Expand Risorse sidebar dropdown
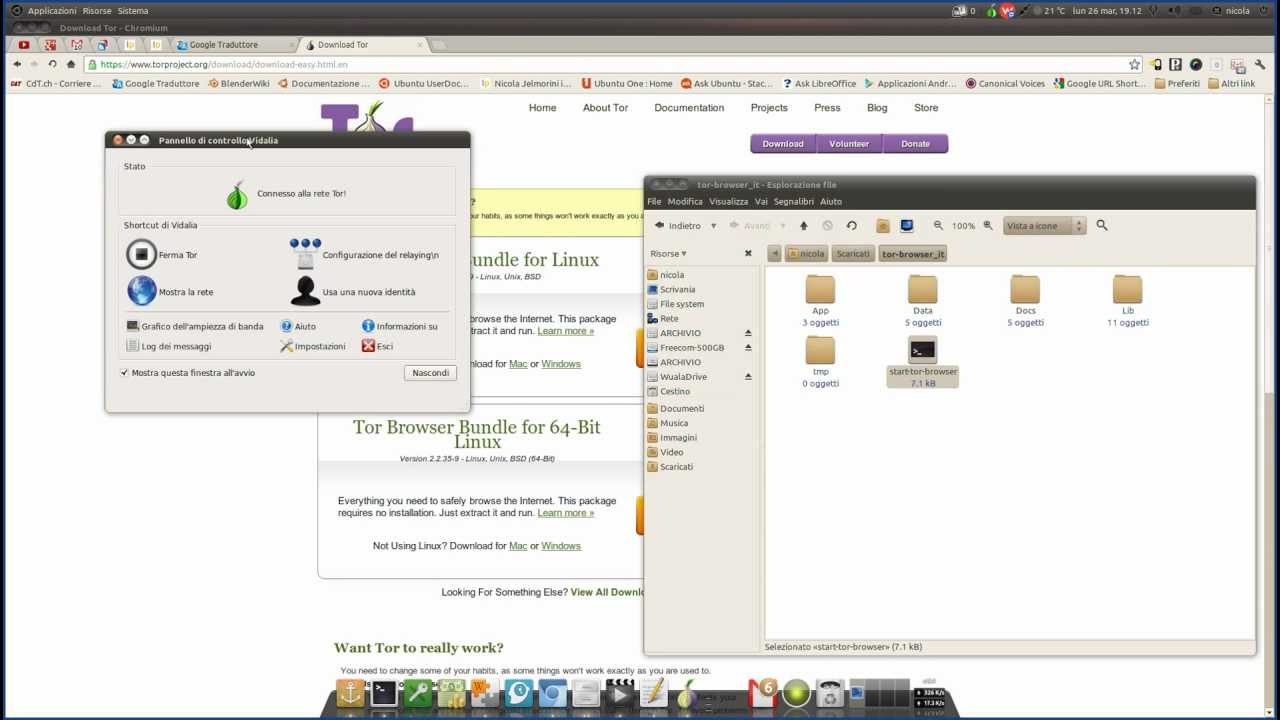Image resolution: width=1280 pixels, height=720 pixels. 668,254
